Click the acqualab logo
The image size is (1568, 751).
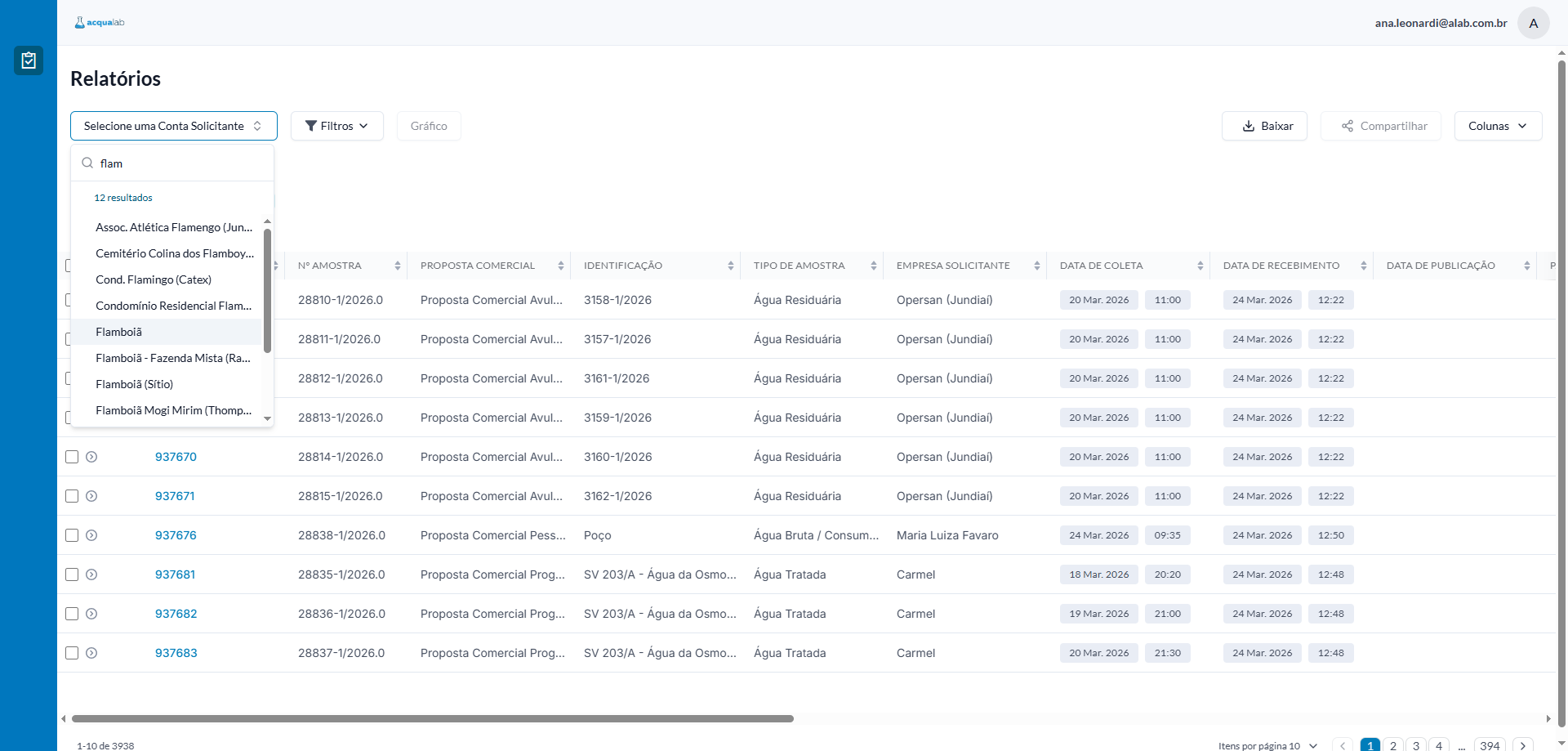click(x=100, y=23)
